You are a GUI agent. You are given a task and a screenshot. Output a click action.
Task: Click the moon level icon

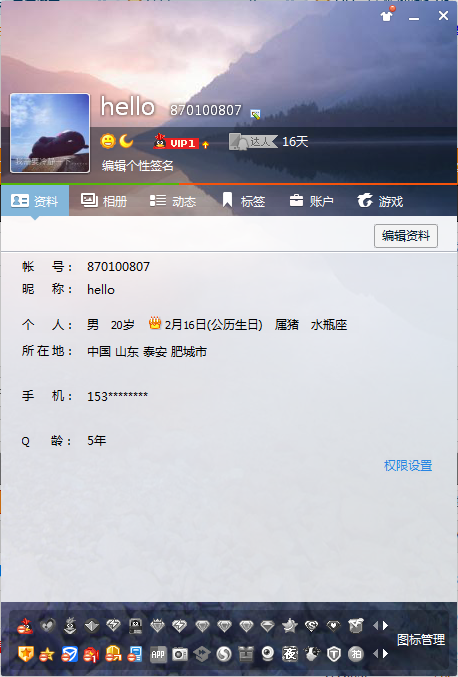tap(126, 141)
